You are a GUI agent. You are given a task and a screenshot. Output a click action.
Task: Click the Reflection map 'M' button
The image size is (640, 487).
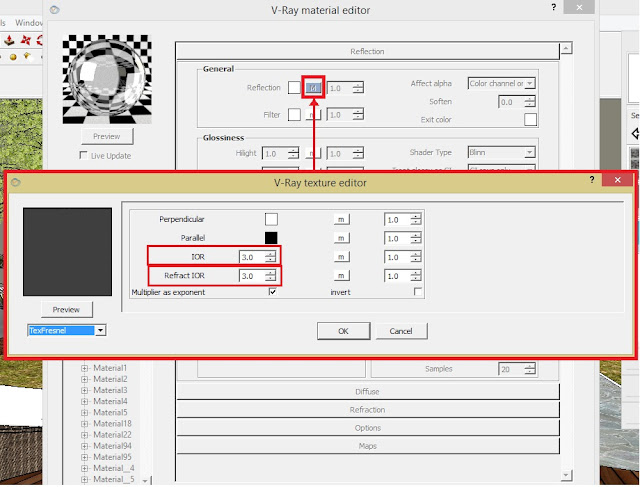[313, 88]
